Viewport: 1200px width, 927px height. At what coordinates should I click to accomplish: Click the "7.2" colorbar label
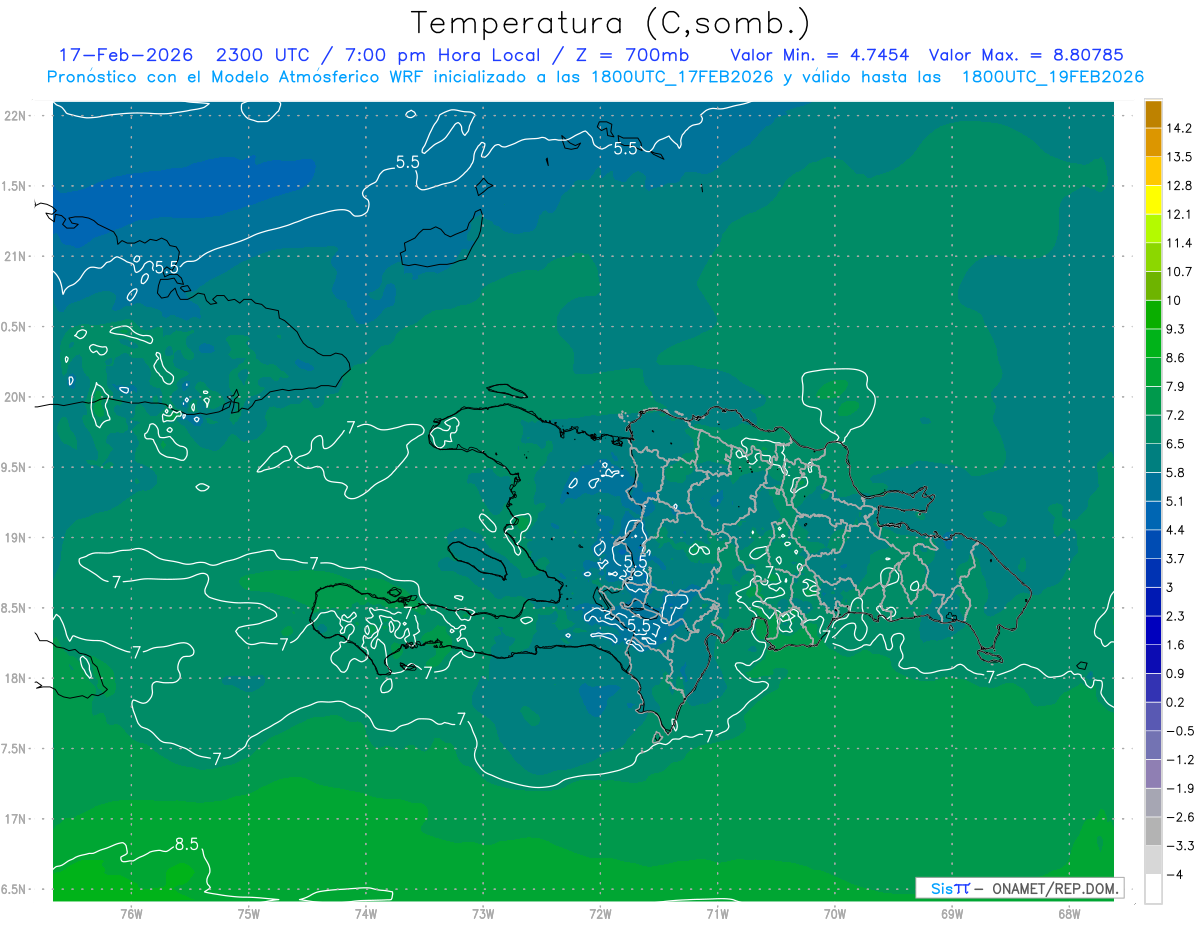(x=1176, y=415)
